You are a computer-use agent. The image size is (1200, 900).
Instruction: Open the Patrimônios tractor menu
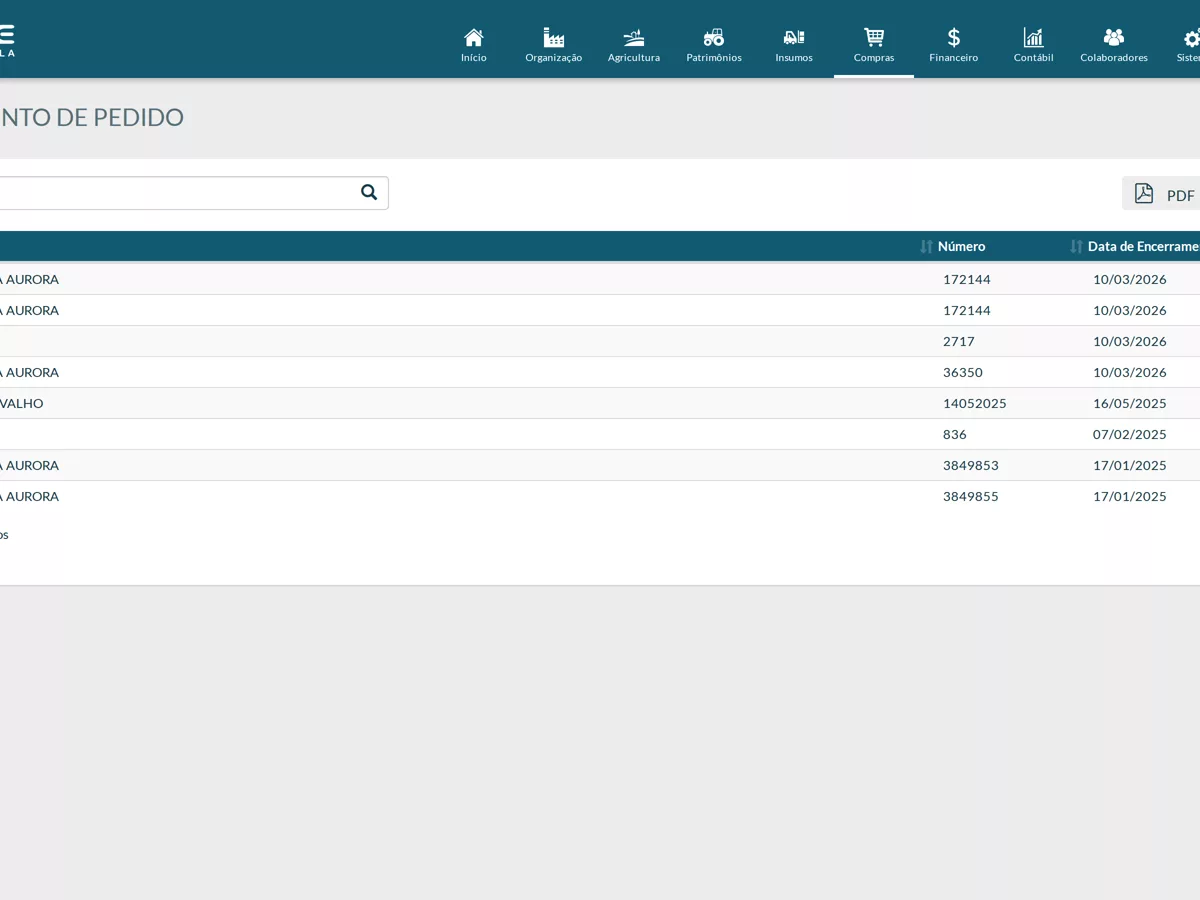[x=714, y=45]
